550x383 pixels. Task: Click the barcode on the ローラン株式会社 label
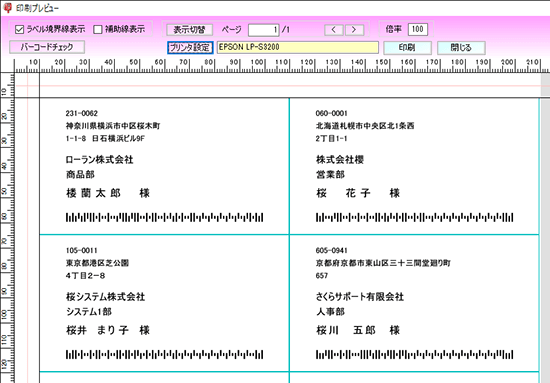coord(165,217)
